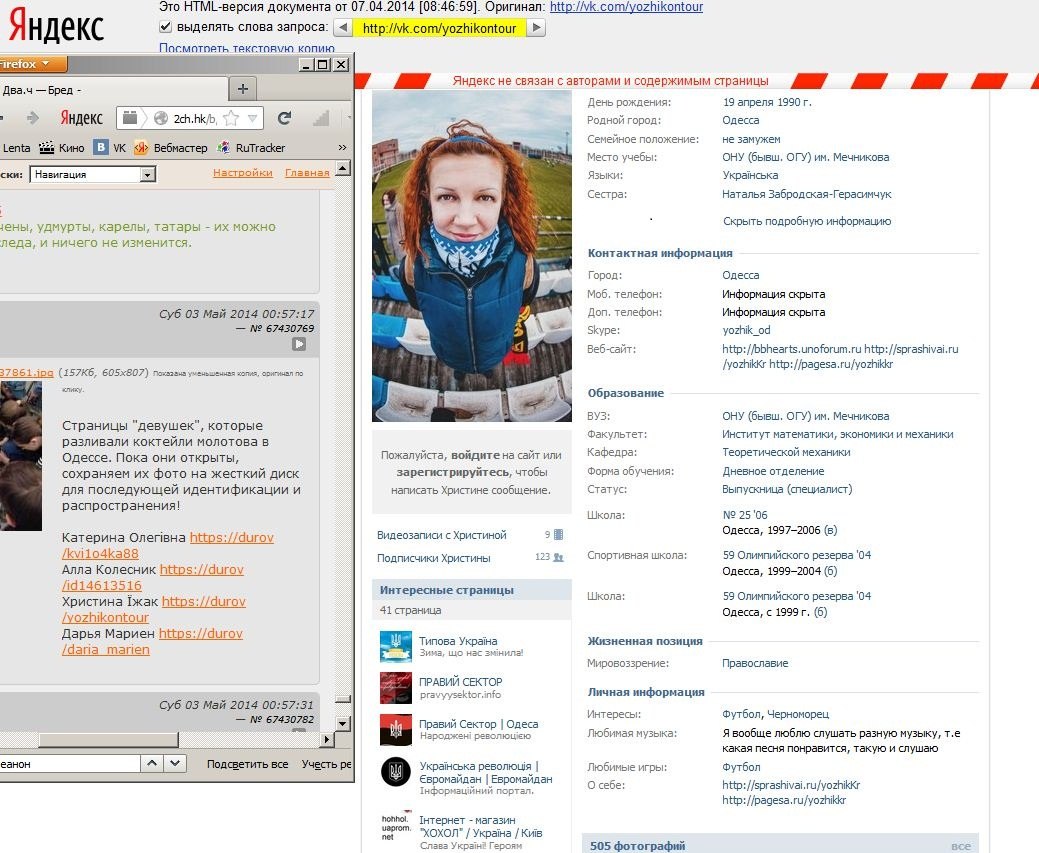1039x853 pixels.
Task: Expand the address bar history arrow
Action: [x=252, y=118]
